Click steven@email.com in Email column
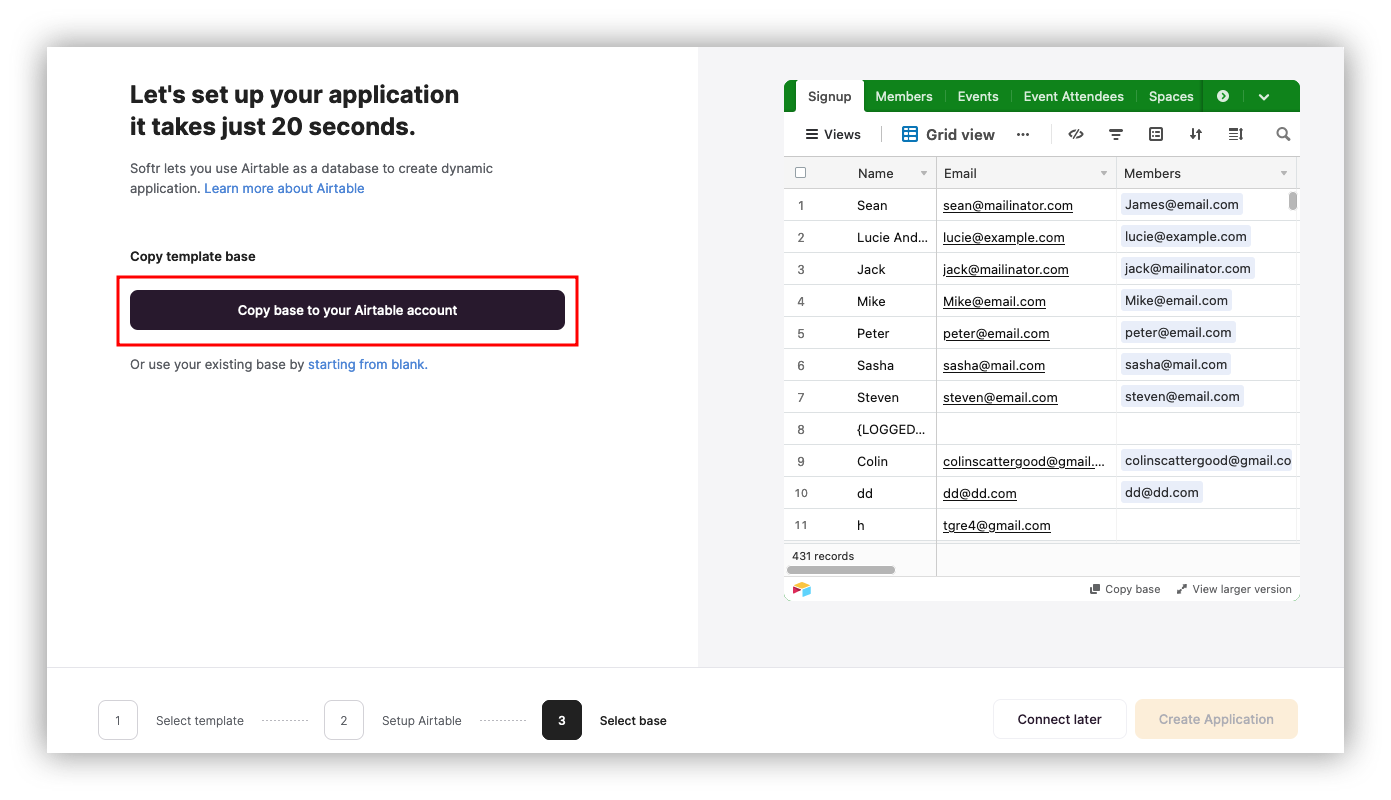Viewport: 1391px width, 800px height. tap(1000, 397)
